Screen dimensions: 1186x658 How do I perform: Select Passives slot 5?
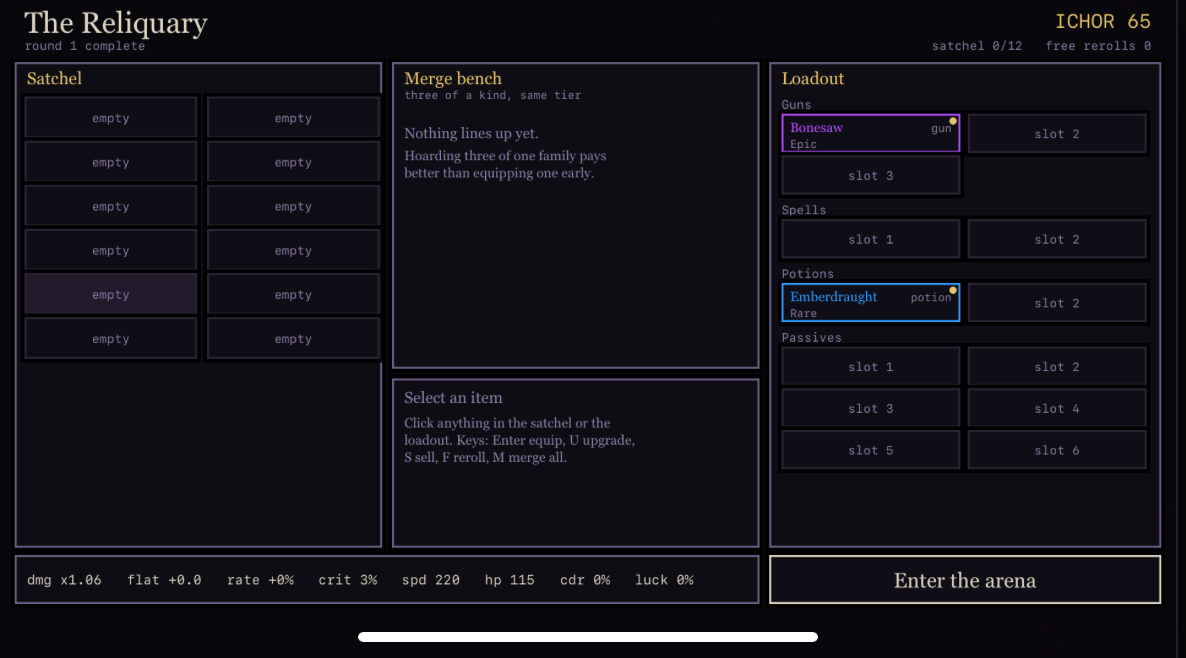click(x=871, y=450)
